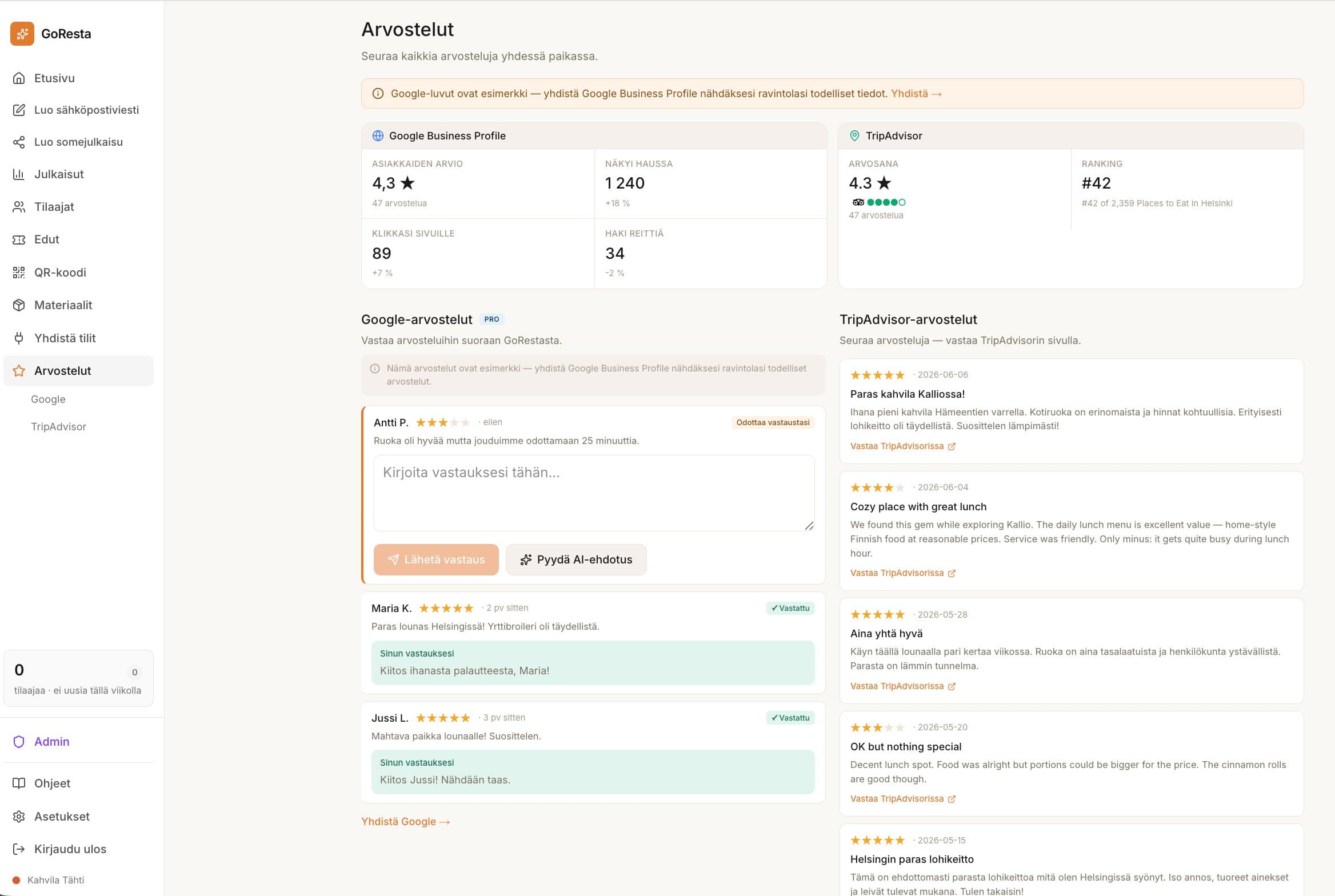This screenshot has height=896, width=1335.
Task: Click the globe icon beside Google Business Profile
Action: [378, 136]
